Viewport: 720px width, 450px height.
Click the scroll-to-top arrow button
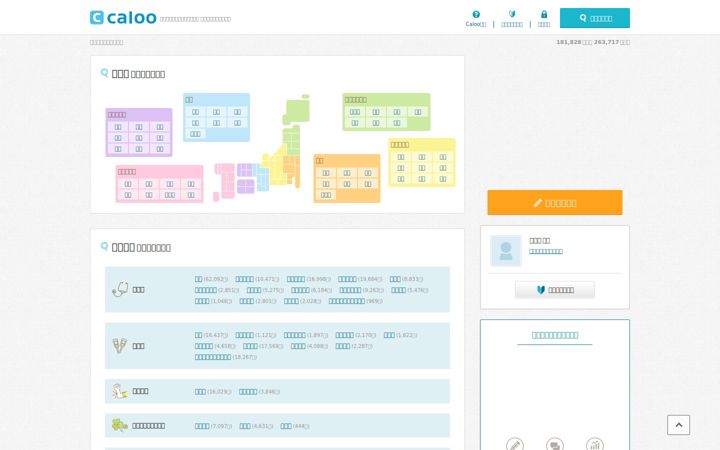coord(678,425)
